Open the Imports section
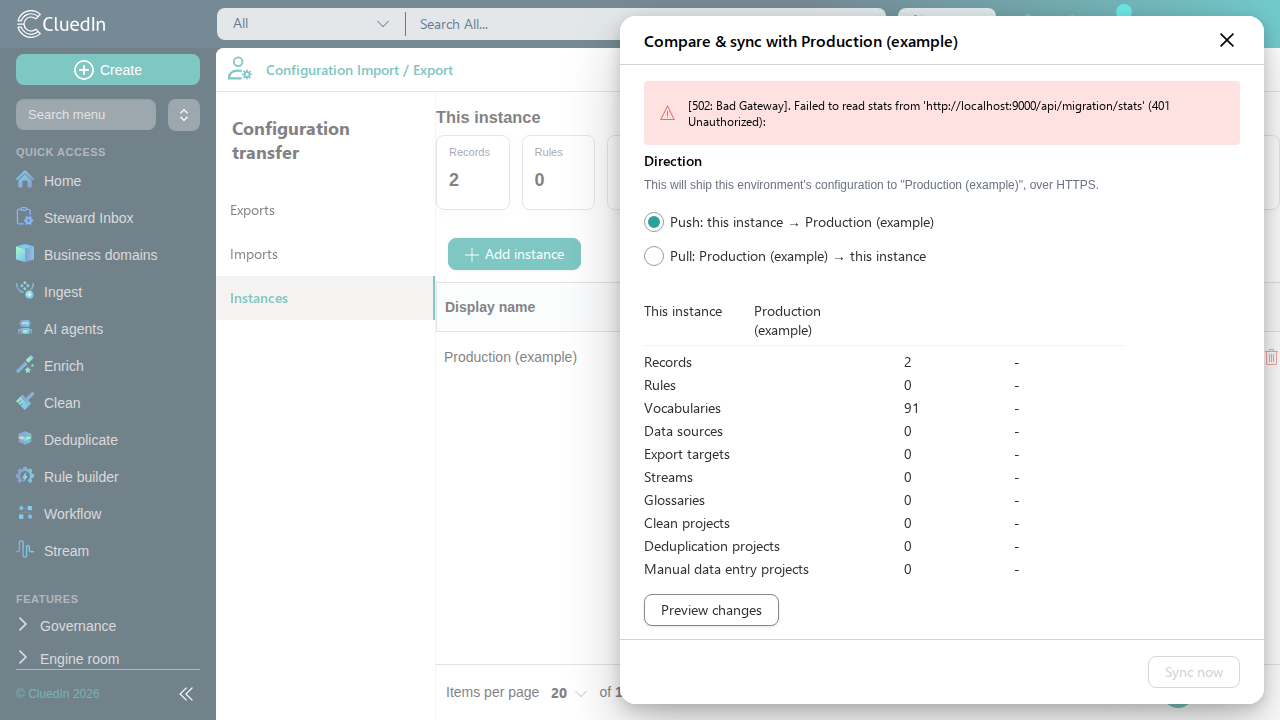The width and height of the screenshot is (1280, 720). pos(325,254)
